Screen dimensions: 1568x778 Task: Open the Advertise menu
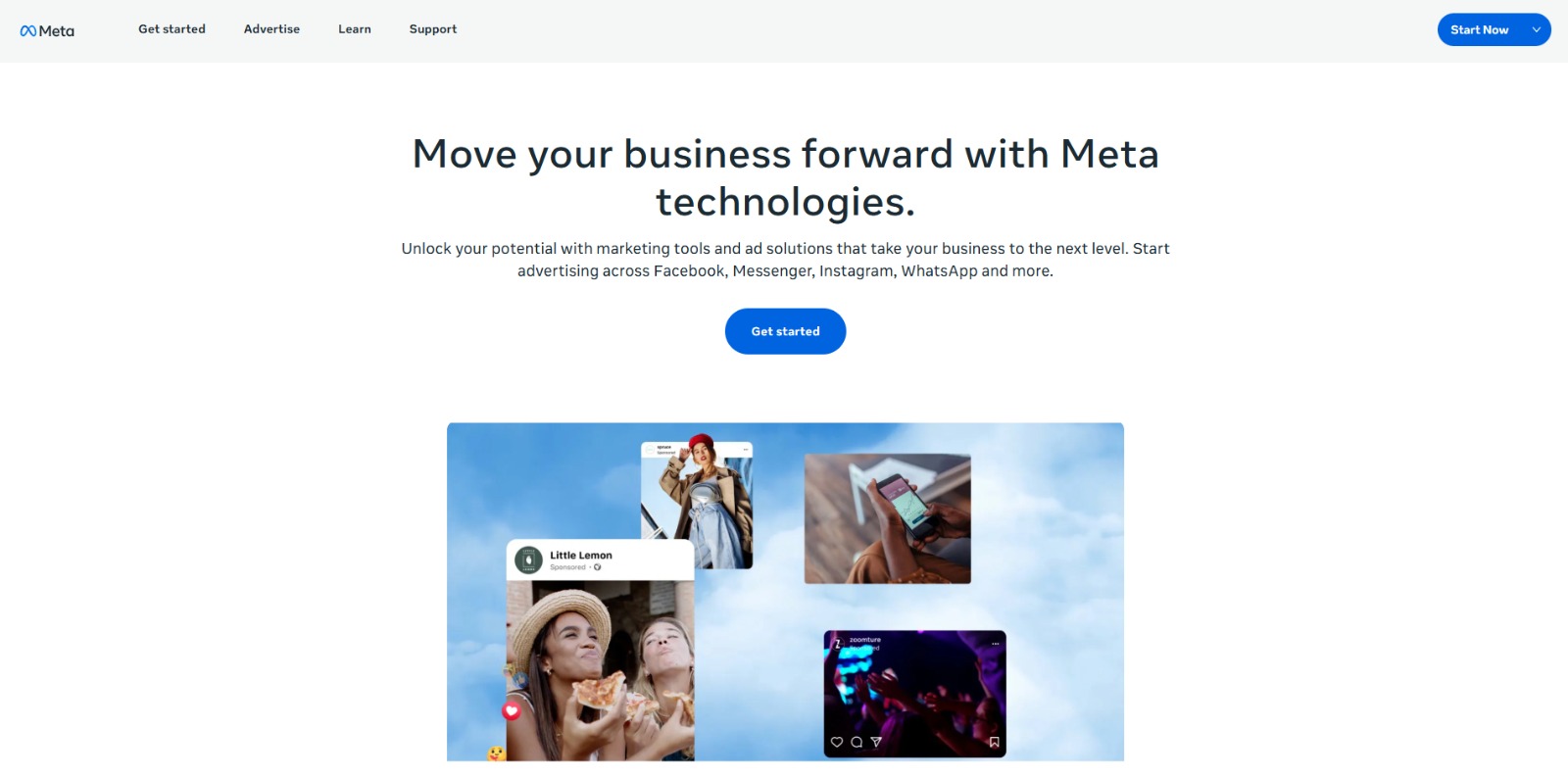click(271, 29)
